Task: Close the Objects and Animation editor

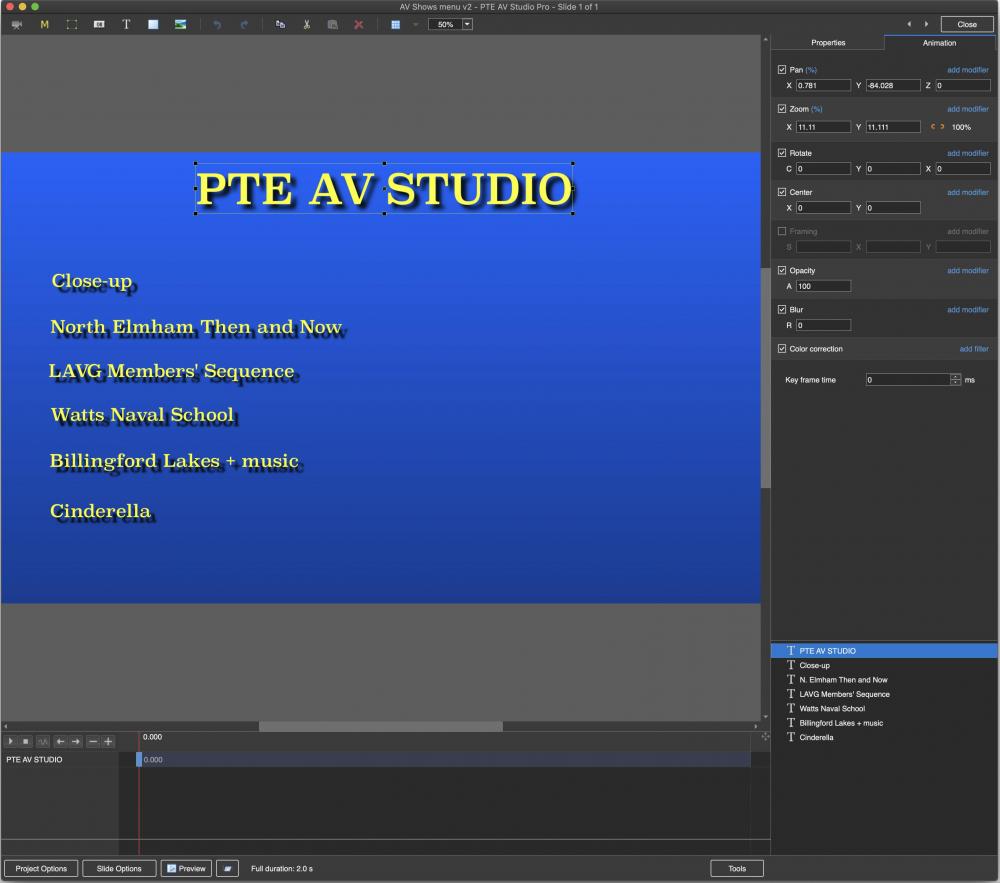Action: 967,24
